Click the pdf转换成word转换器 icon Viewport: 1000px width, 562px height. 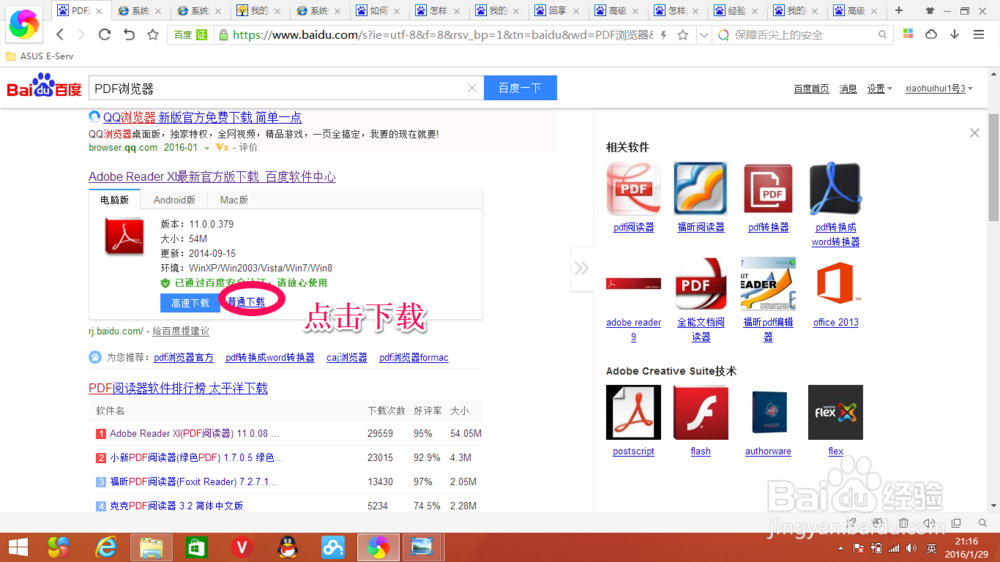pyautogui.click(x=835, y=189)
